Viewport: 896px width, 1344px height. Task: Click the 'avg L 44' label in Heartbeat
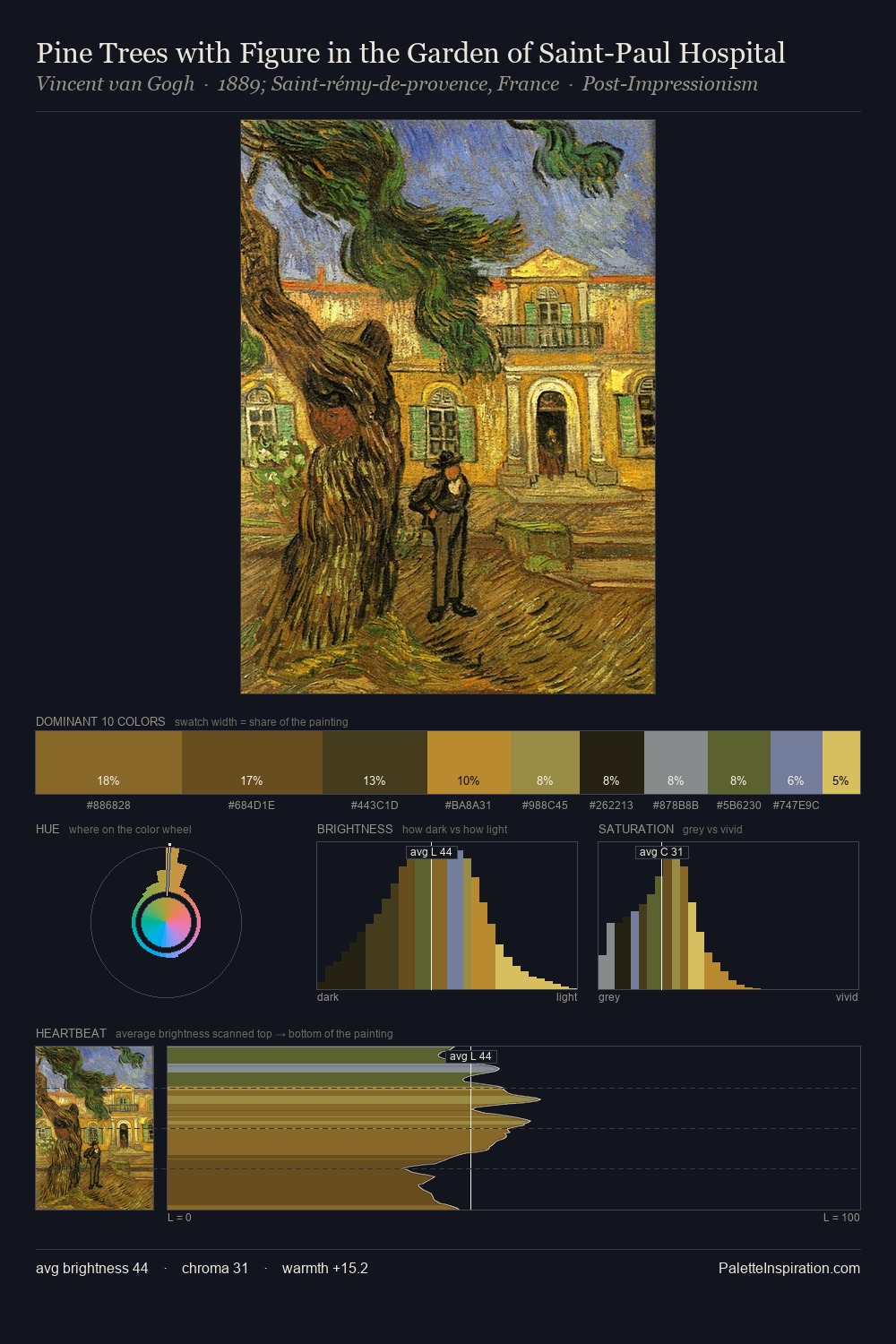click(470, 1056)
